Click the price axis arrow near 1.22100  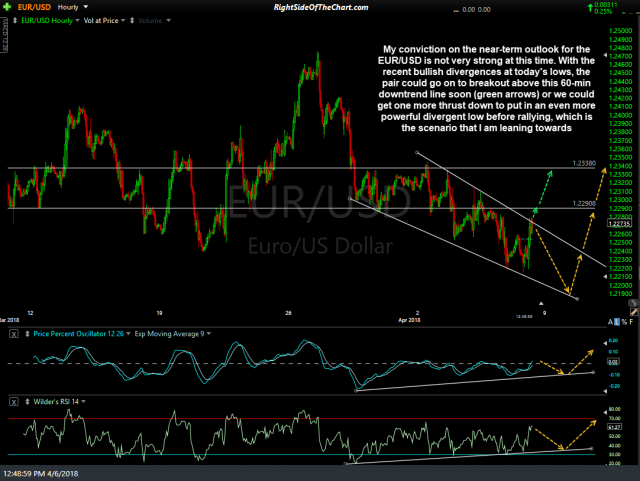(605, 276)
